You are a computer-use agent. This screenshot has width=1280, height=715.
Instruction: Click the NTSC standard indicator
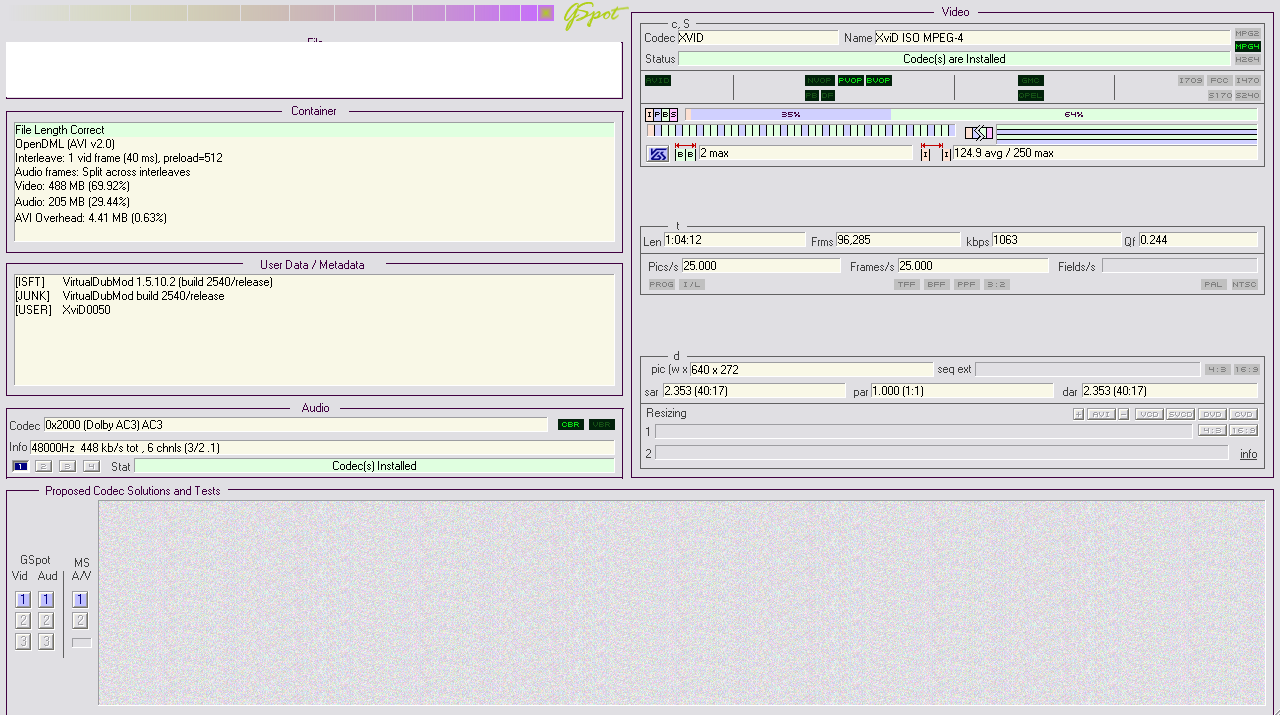coord(1244,285)
